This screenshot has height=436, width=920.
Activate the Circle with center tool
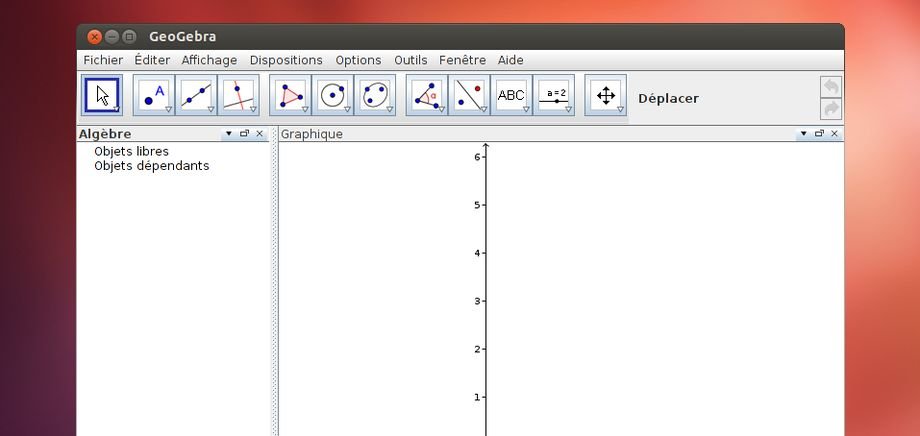tap(332, 96)
